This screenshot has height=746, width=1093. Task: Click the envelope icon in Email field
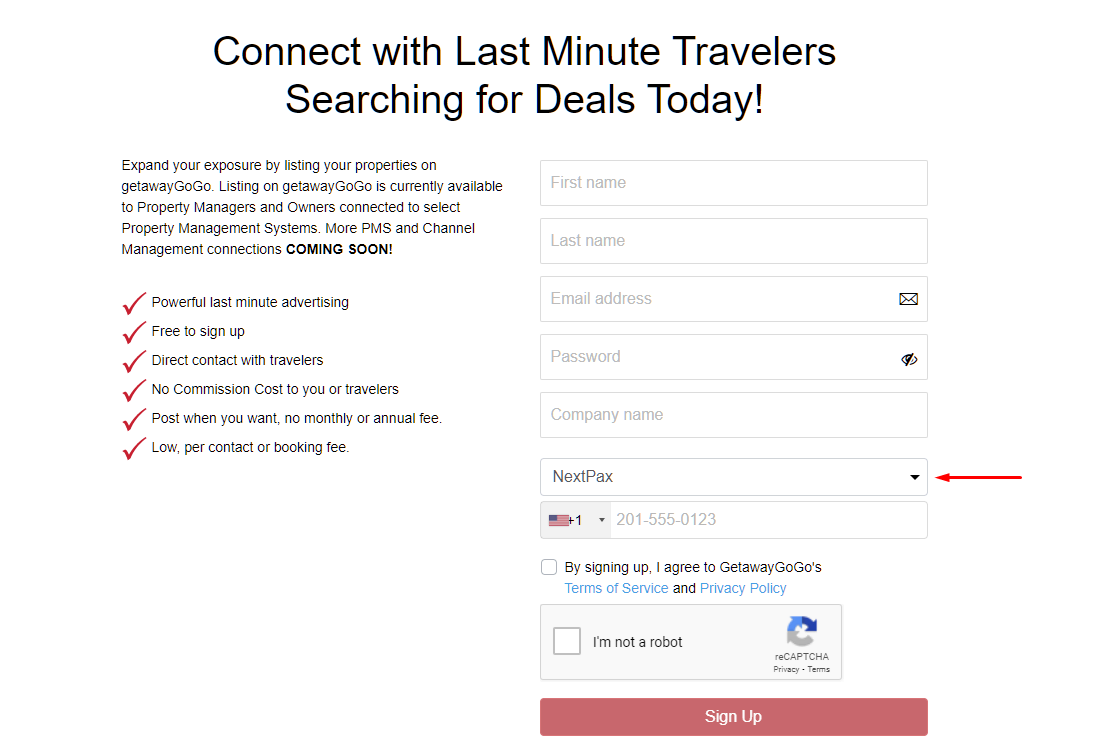click(908, 299)
